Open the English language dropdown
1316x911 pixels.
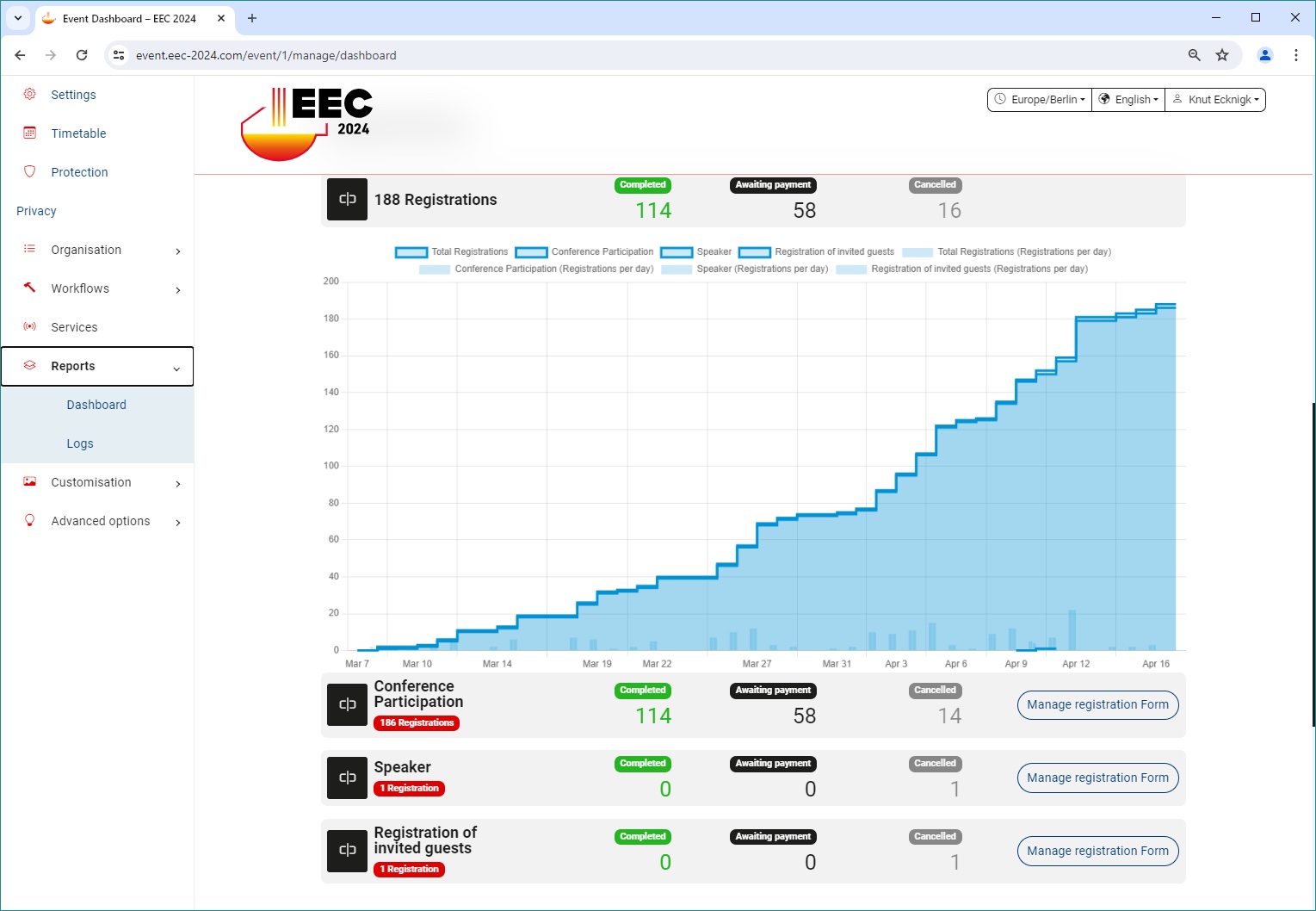pyautogui.click(x=1128, y=100)
